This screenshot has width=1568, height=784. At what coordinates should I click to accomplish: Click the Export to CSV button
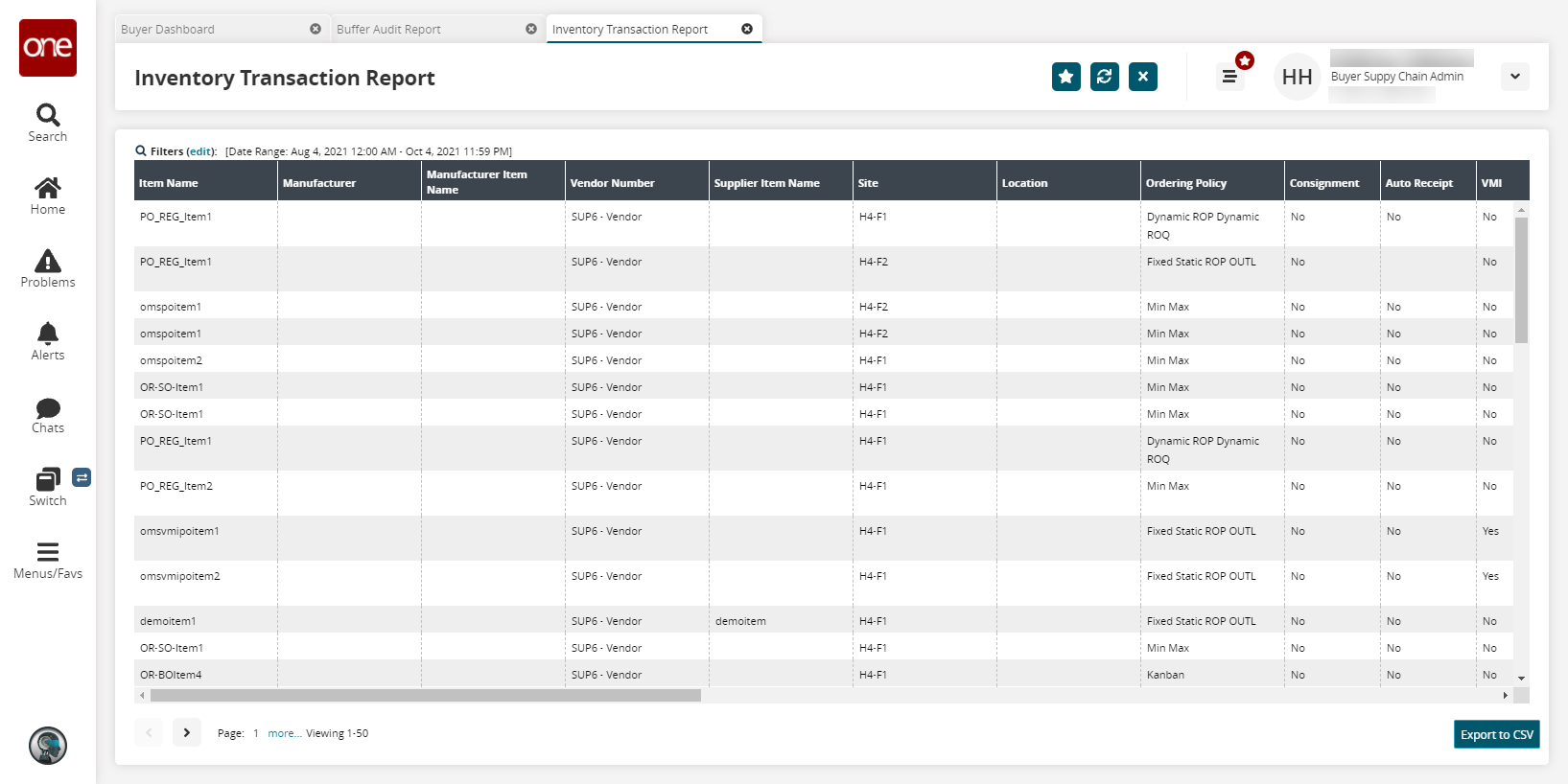[x=1496, y=734]
